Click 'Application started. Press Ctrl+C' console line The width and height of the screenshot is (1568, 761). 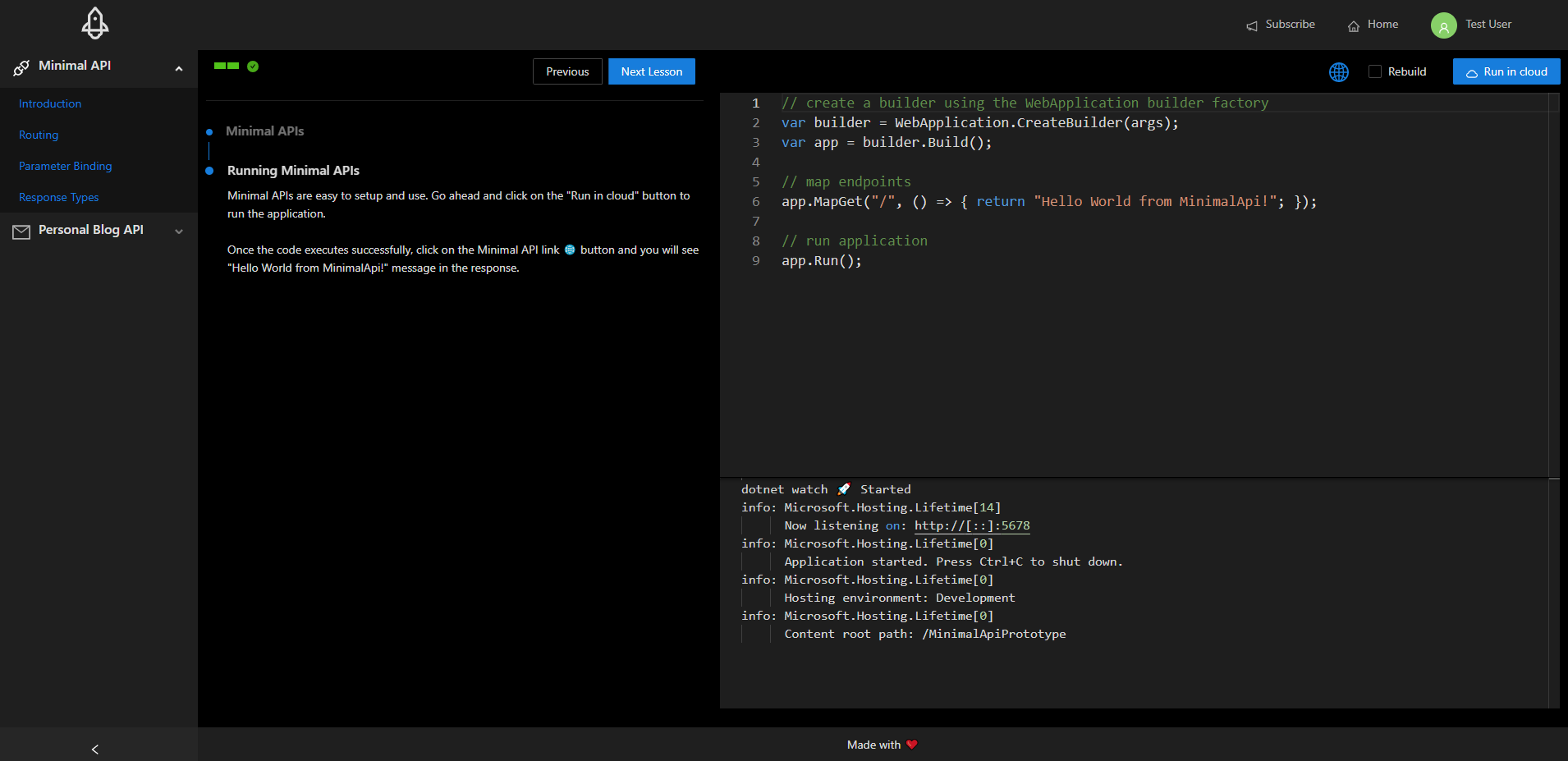click(x=953, y=562)
